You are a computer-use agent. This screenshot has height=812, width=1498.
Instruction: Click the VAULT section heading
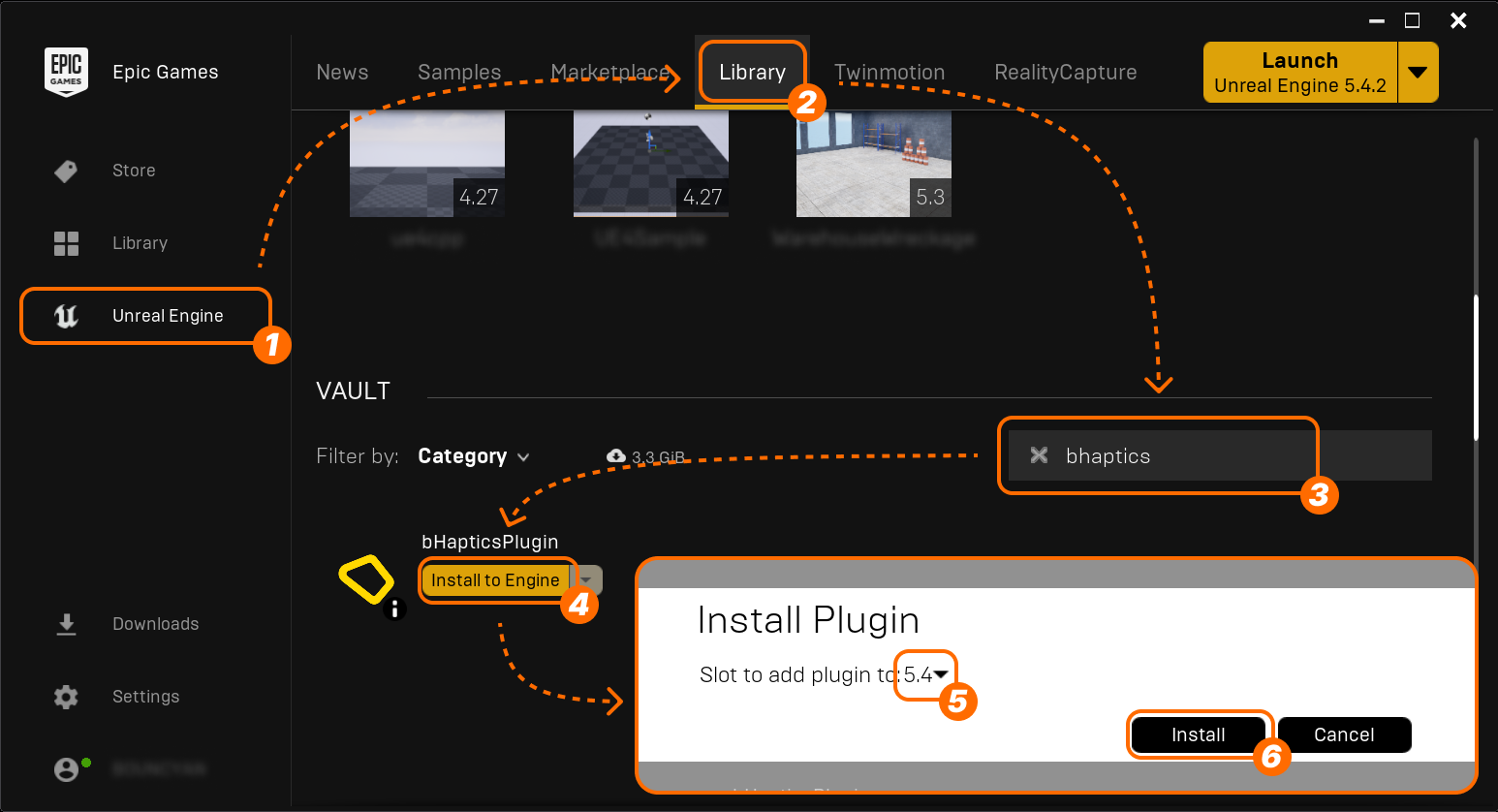pos(353,390)
